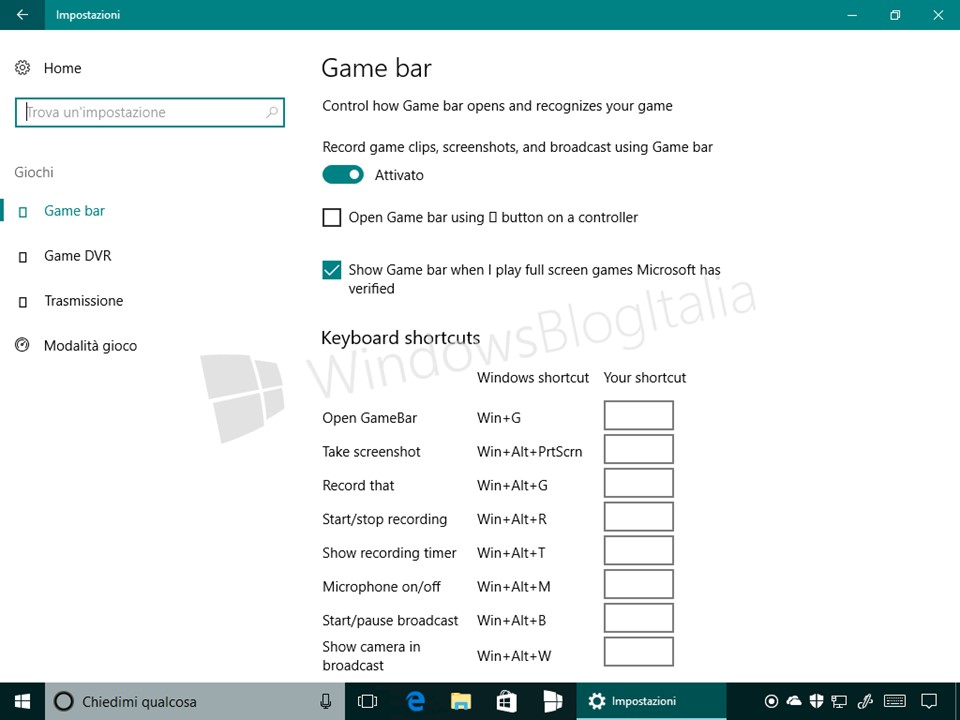This screenshot has width=960, height=720.
Task: Click the Win+Alt+G shortcut text
Action: point(512,486)
